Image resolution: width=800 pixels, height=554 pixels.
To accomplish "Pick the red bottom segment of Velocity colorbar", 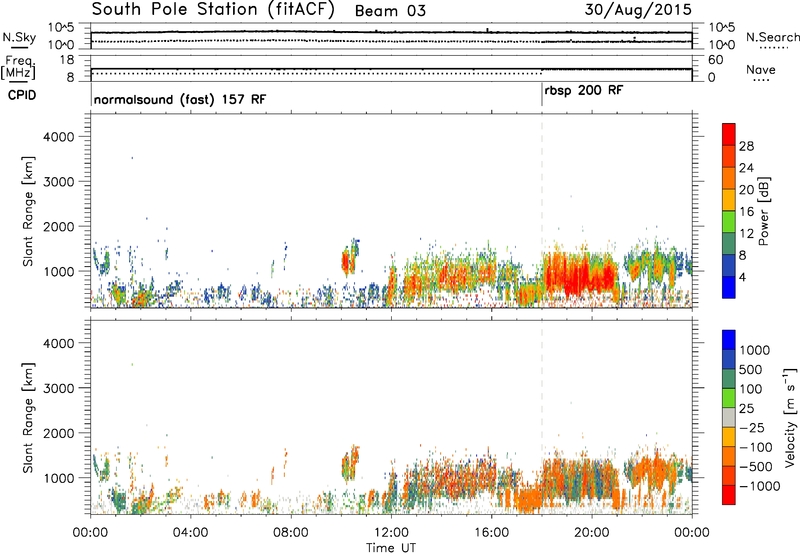I will point(729,495).
